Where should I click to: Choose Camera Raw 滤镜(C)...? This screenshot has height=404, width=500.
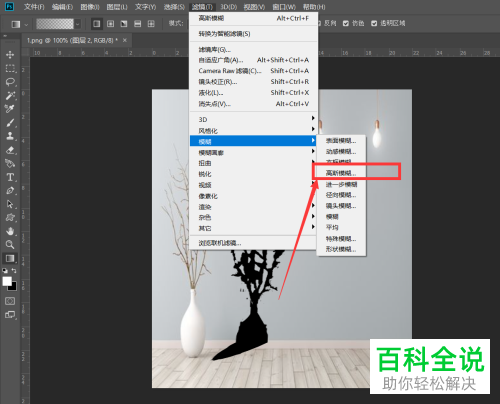252,71
